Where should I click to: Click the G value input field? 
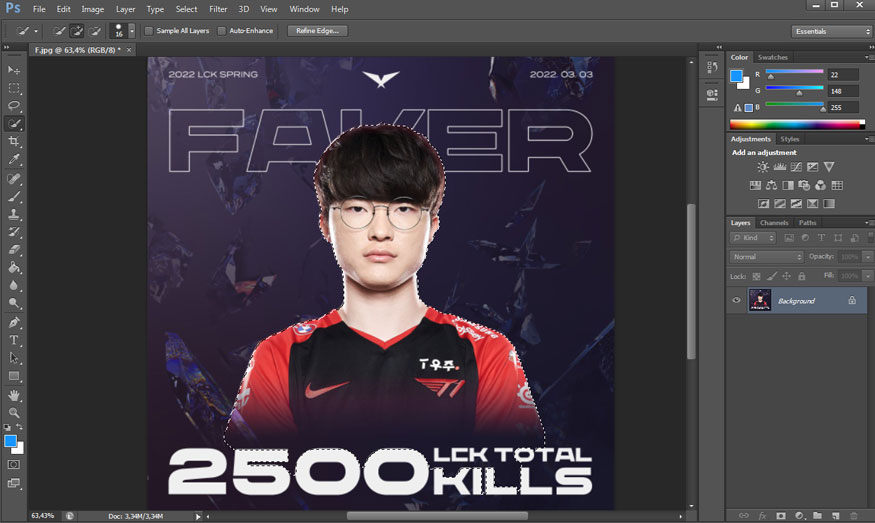click(x=843, y=91)
